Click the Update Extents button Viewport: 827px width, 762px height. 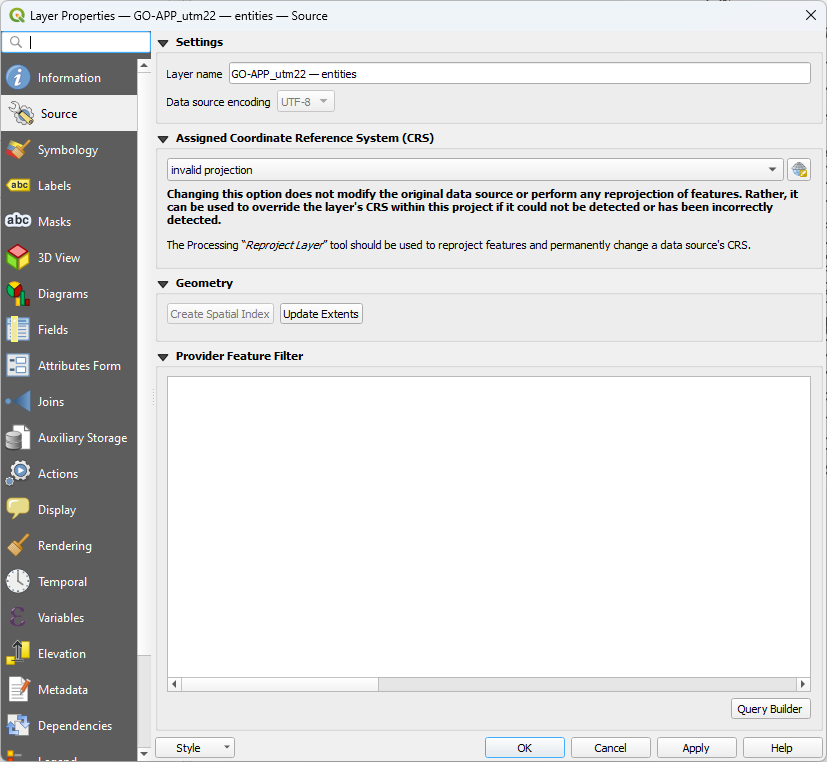pyautogui.click(x=320, y=313)
